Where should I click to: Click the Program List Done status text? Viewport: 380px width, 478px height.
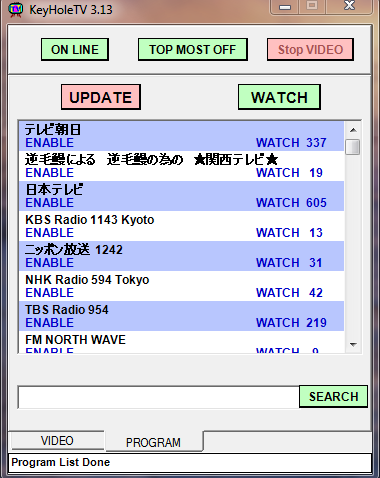point(61,462)
